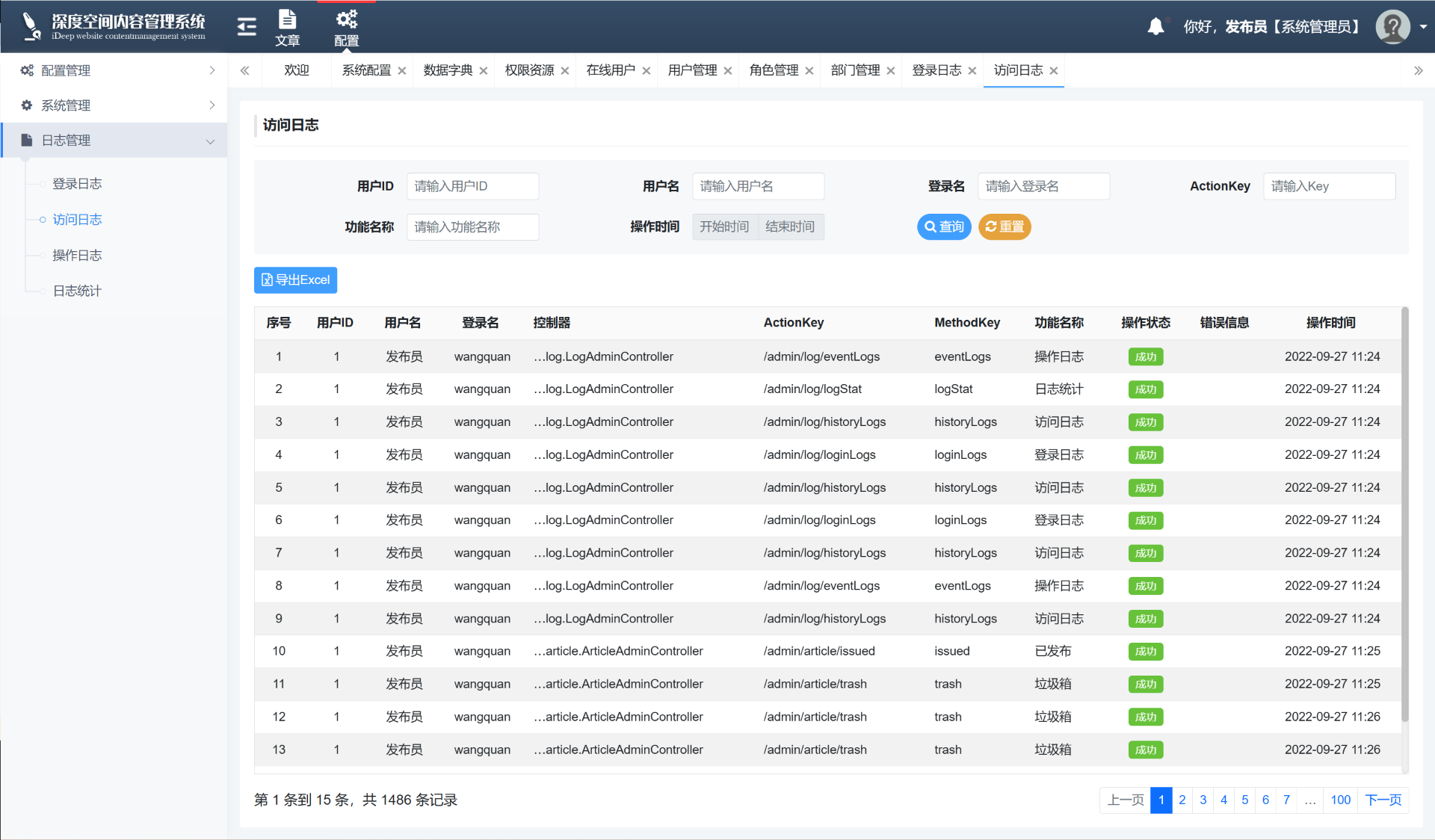This screenshot has width=1435, height=840.
Task: Close the 访问日志 tab
Action: click(1054, 71)
